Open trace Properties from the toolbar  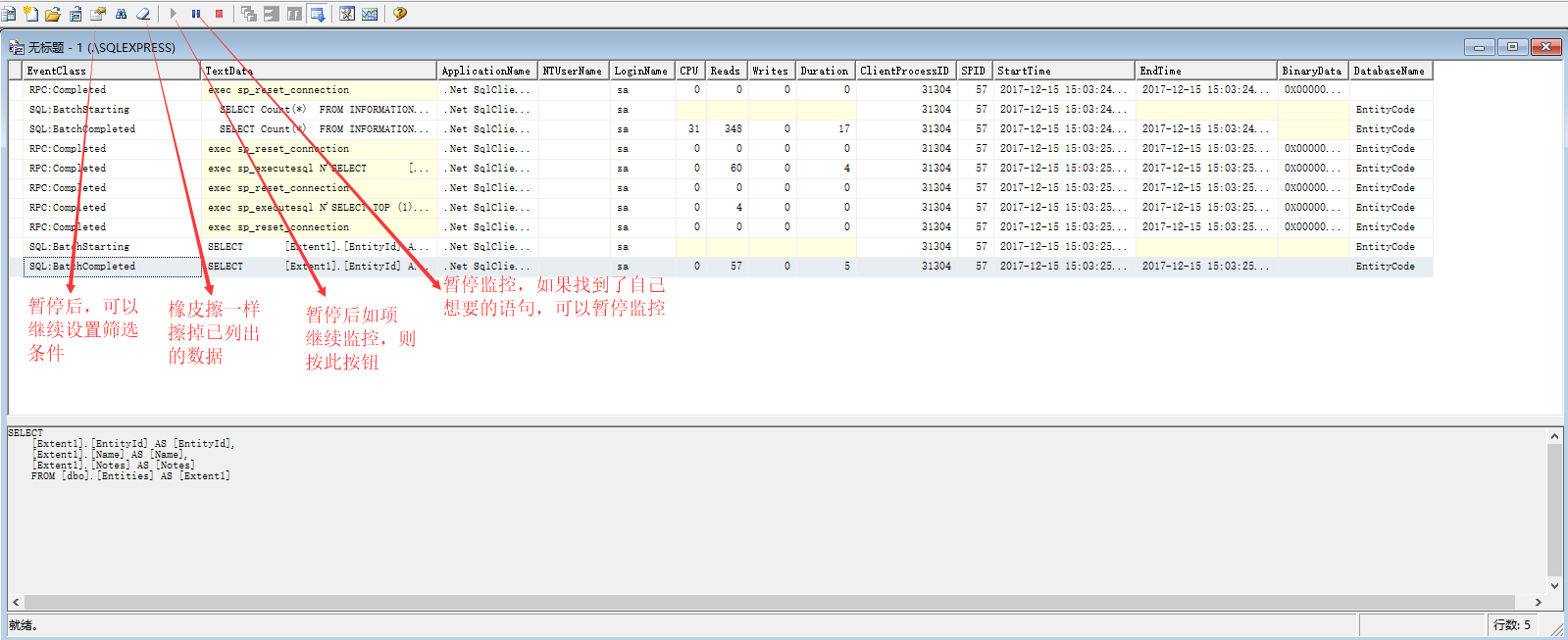(98, 14)
